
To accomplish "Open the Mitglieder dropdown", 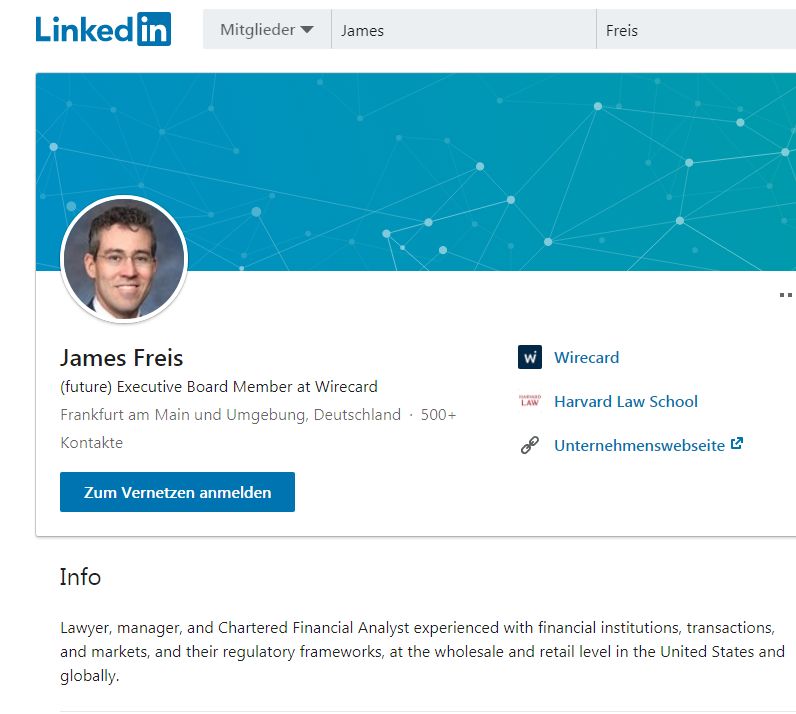I will [267, 30].
